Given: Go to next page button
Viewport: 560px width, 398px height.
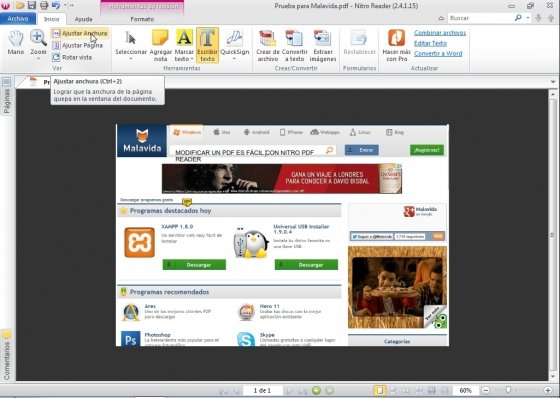Looking at the screenshot, I should (x=290, y=390).
